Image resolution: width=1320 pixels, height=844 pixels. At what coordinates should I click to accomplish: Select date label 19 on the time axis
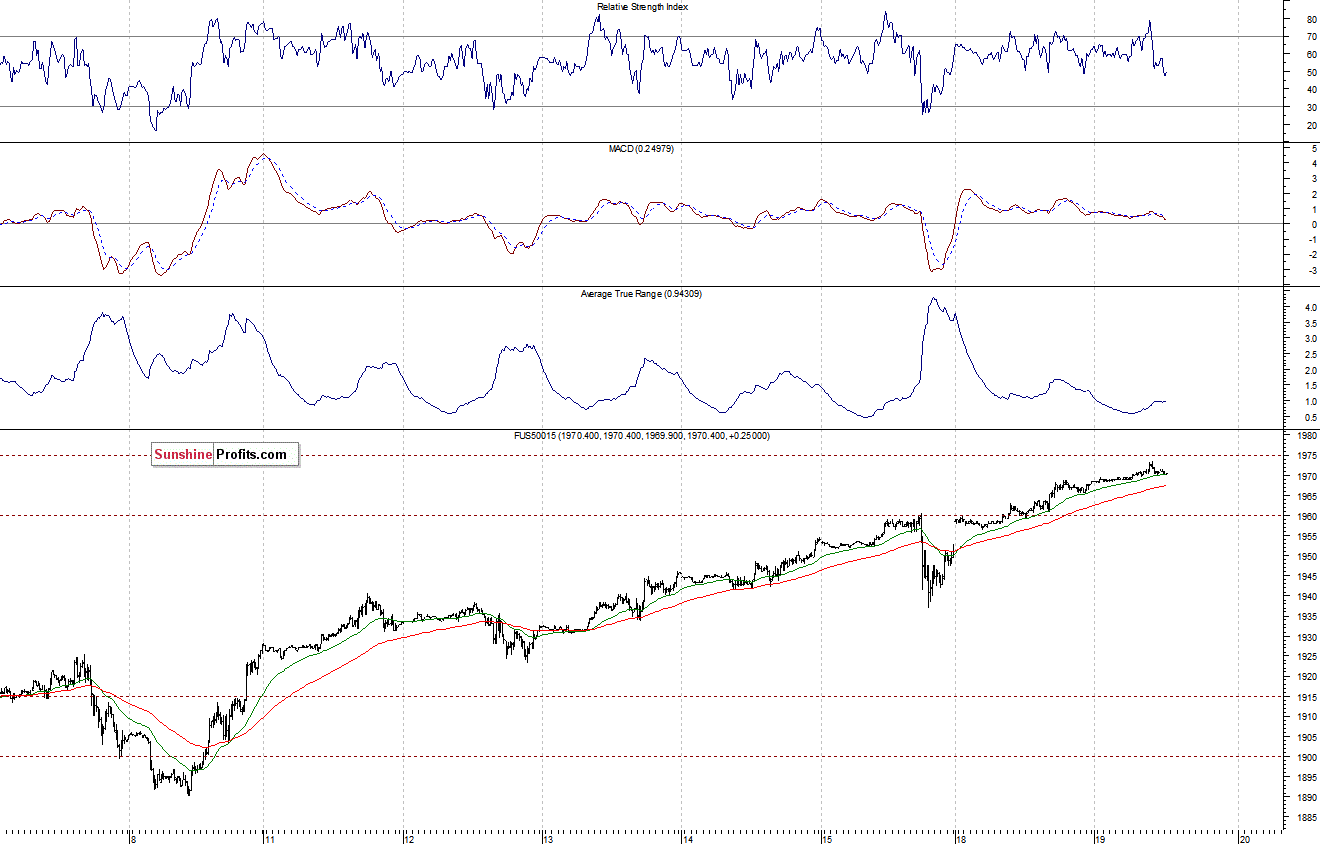point(1100,838)
